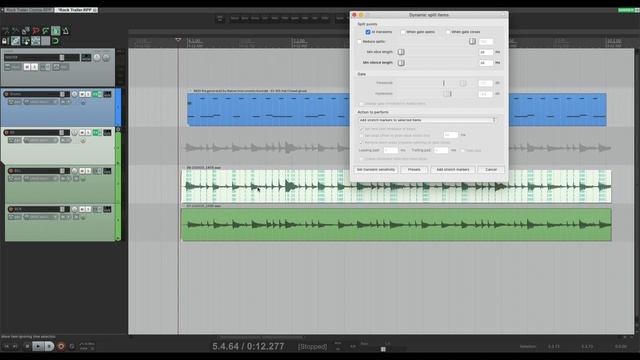Select the green audio item on fourth track
The image size is (640, 360).
tap(396, 224)
